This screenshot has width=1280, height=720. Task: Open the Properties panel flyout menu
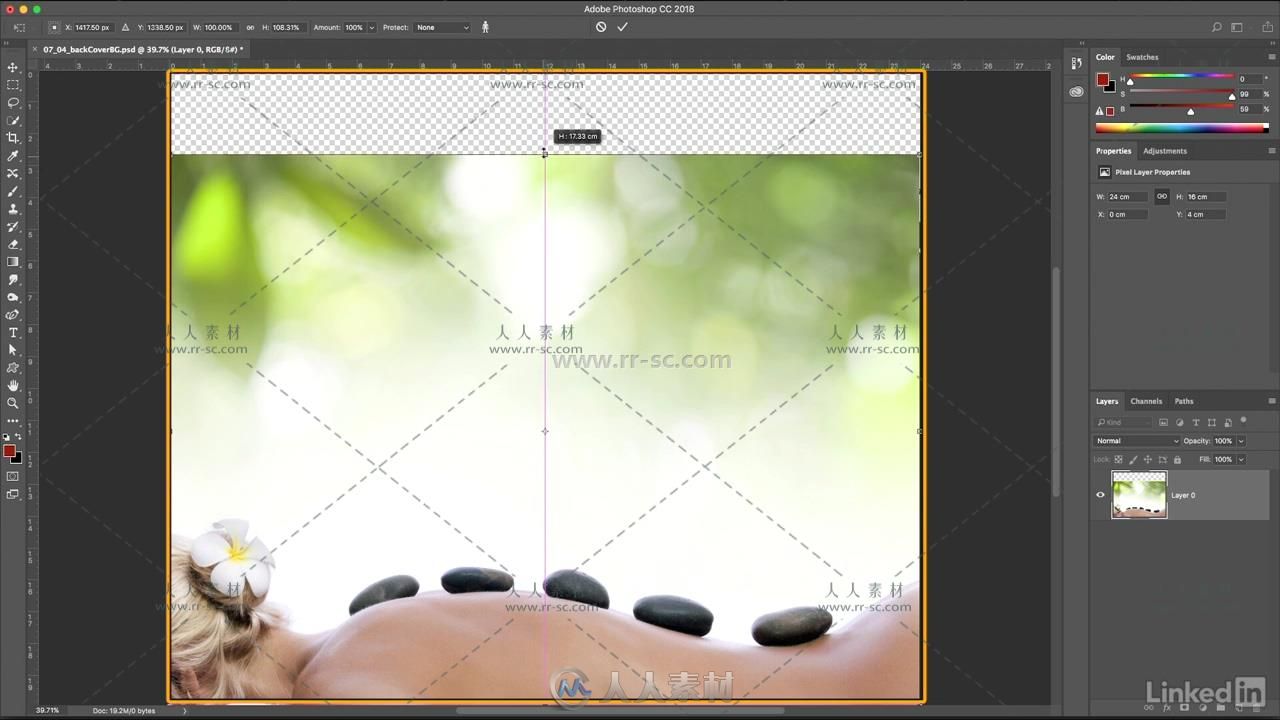coord(1271,151)
